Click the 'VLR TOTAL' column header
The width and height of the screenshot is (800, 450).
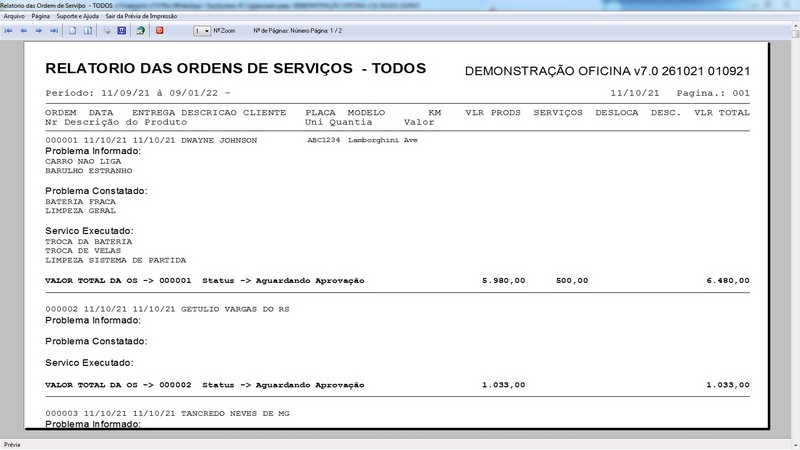click(x=722, y=113)
